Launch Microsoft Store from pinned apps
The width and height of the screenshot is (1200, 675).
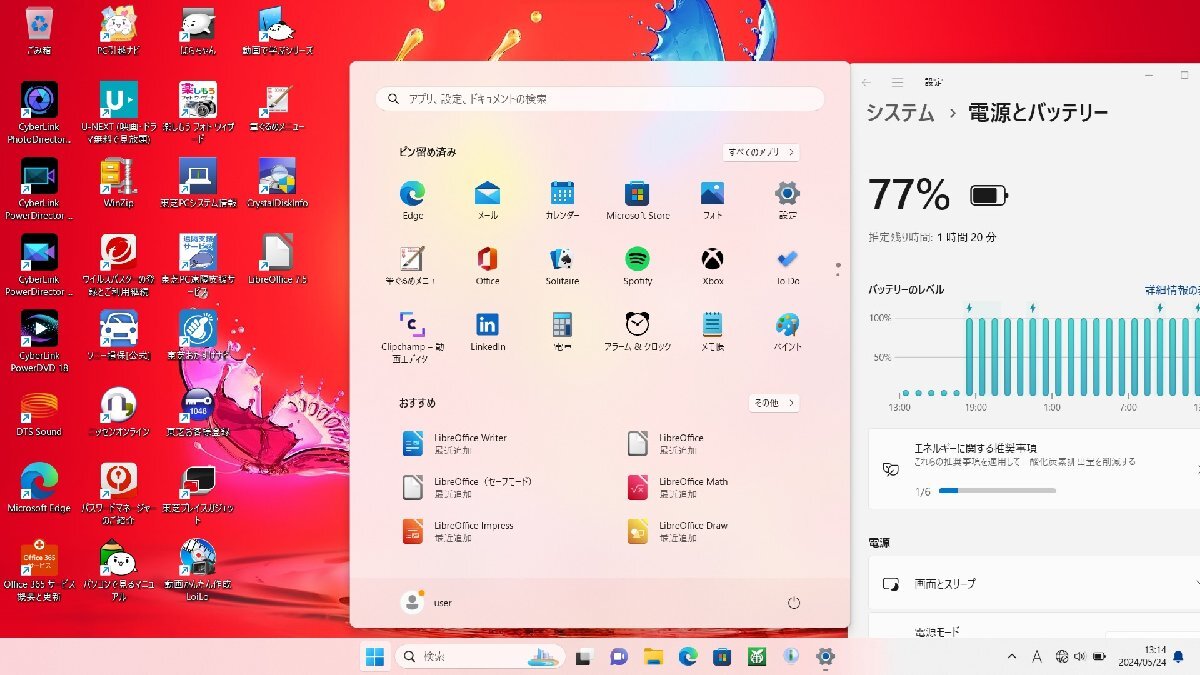(637, 200)
